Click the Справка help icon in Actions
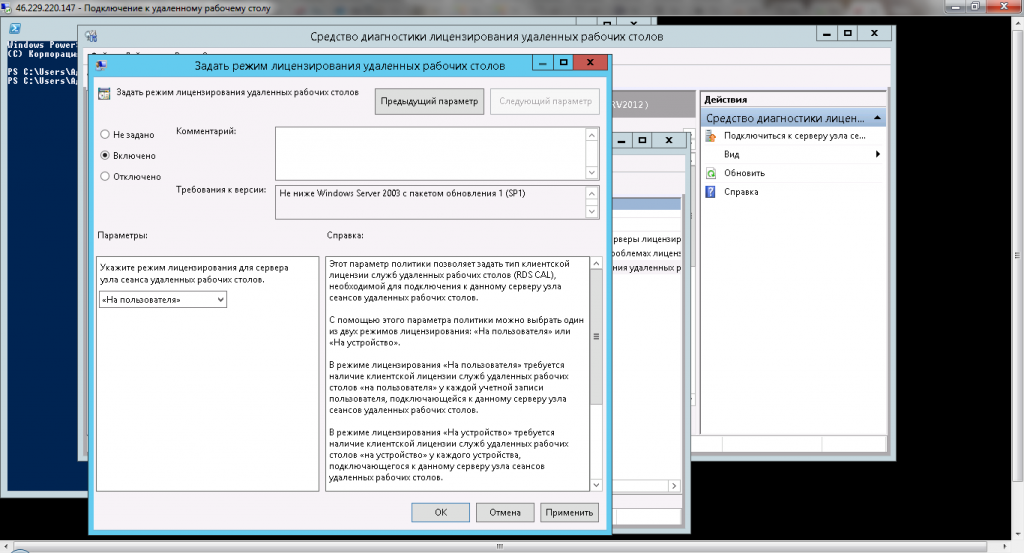The image size is (1024, 553). [x=710, y=192]
